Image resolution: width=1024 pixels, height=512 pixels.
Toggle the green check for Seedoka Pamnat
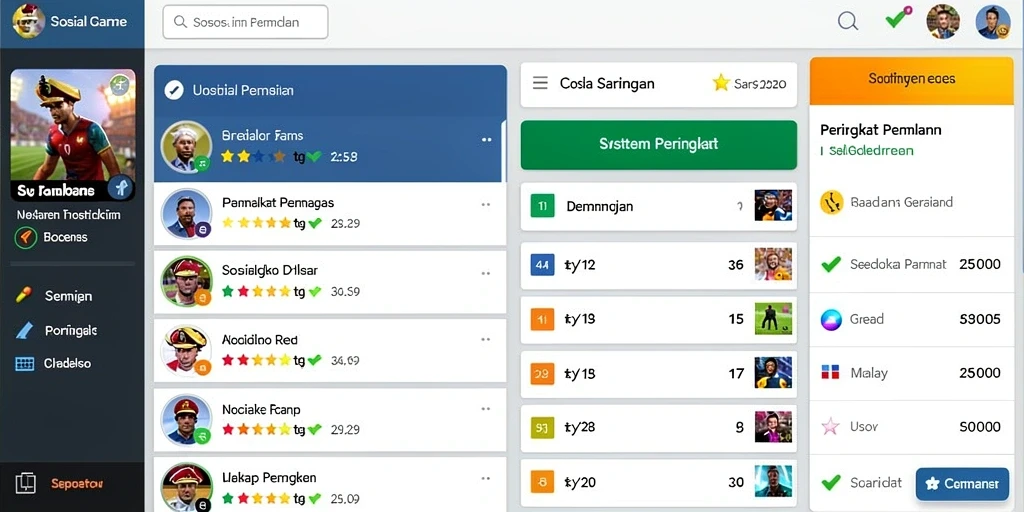[x=831, y=264]
